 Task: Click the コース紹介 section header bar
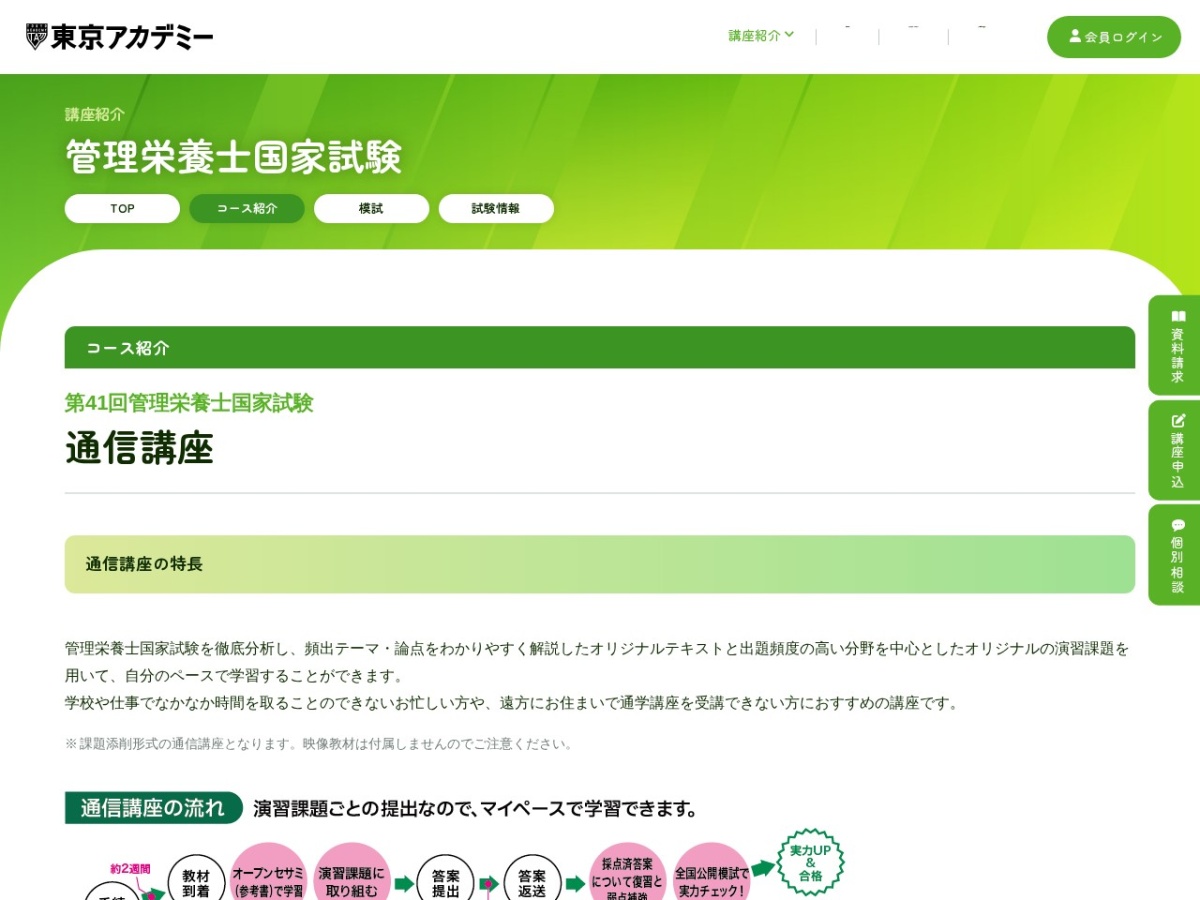click(600, 347)
